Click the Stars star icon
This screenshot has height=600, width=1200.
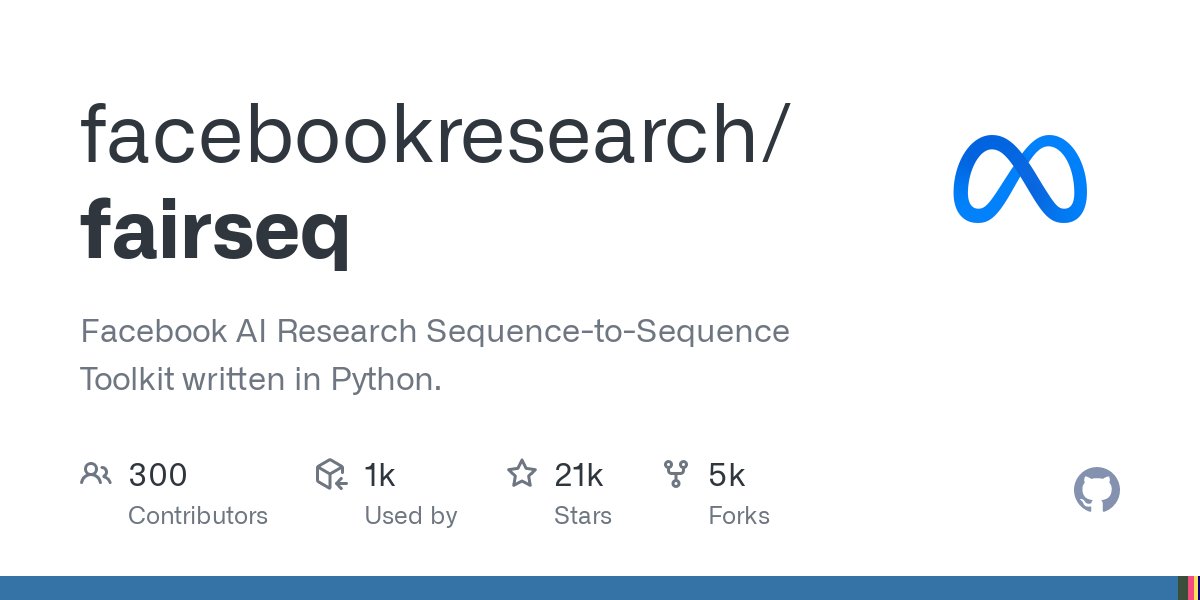click(522, 473)
